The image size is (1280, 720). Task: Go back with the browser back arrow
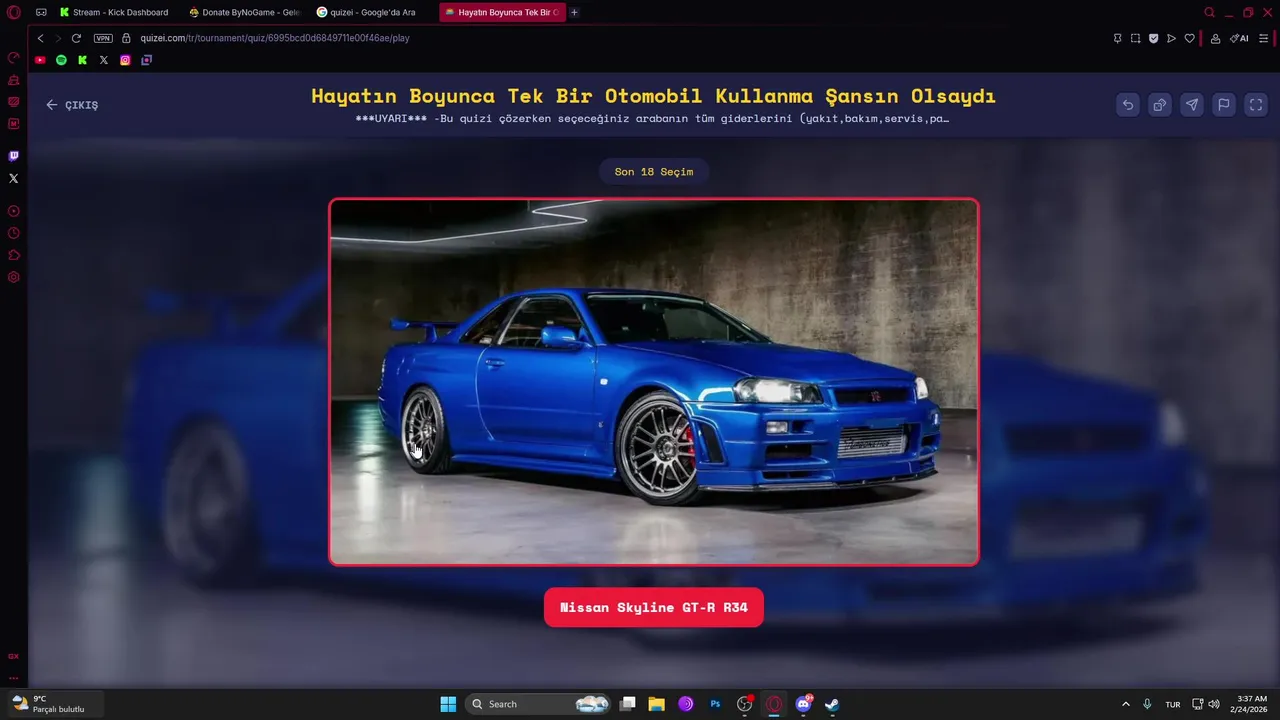coord(40,38)
